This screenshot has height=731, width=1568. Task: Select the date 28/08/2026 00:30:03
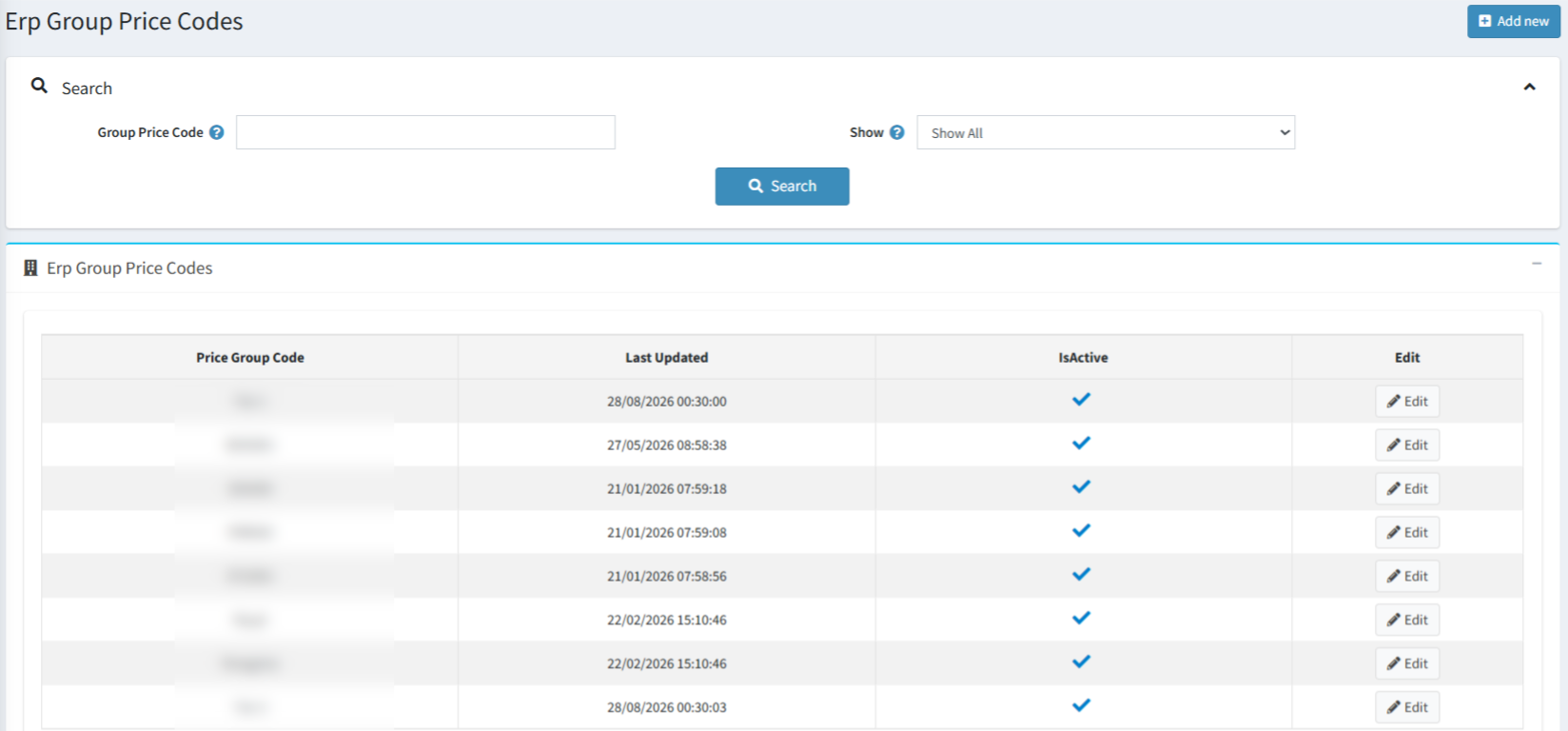[x=667, y=707]
